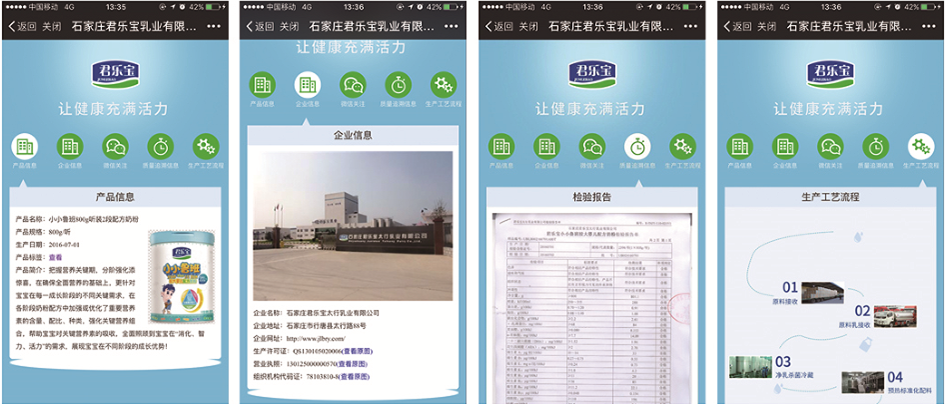This screenshot has height=404, width=946.
Task: Tap 关闭 on the 产品信息 screen
Action: (x=51, y=27)
